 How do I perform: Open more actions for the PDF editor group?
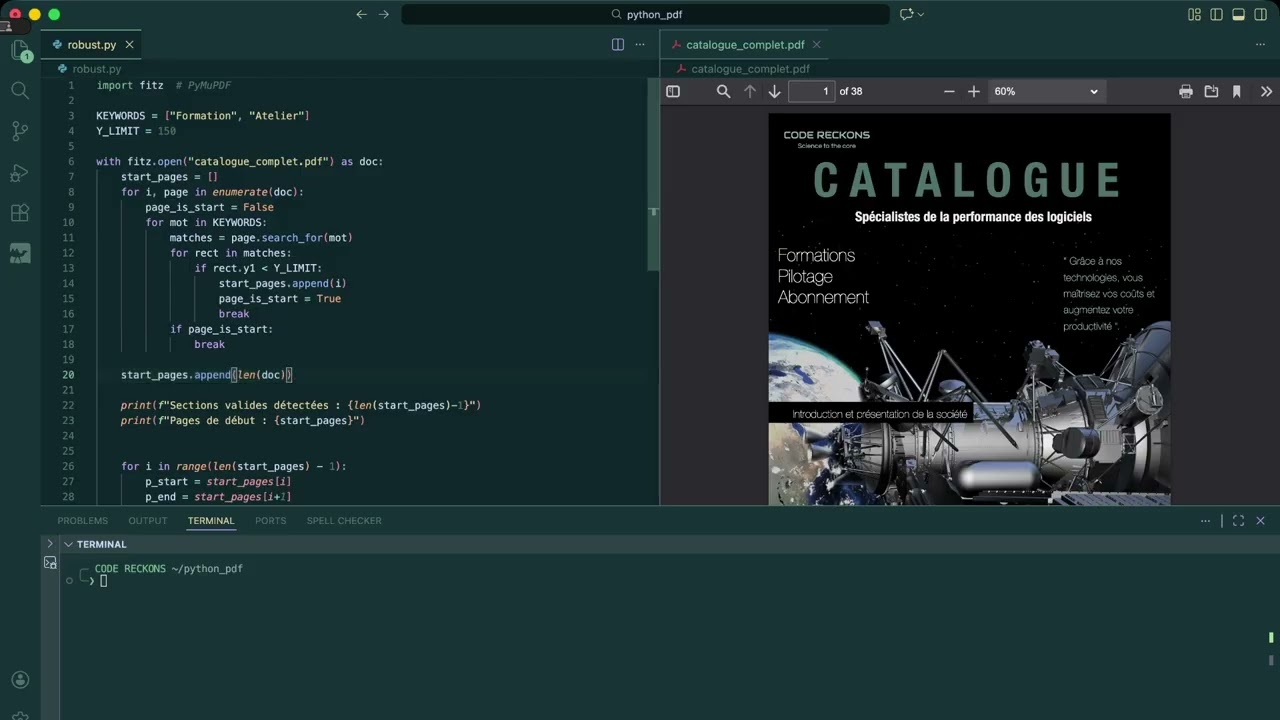click(1260, 44)
